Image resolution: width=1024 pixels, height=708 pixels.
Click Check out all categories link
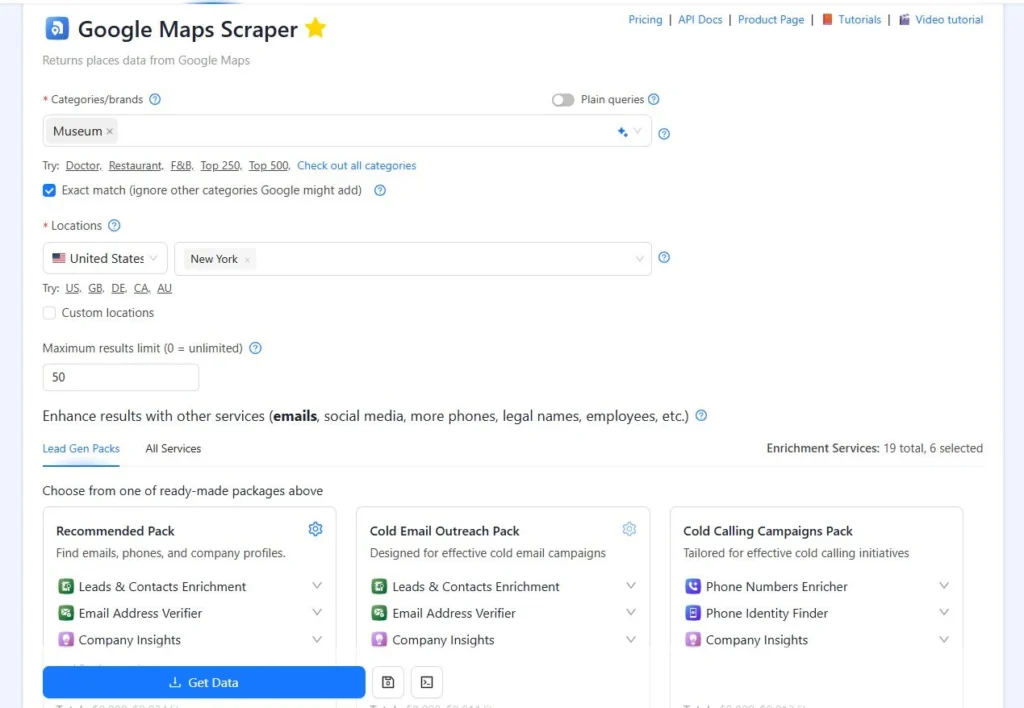click(x=357, y=166)
